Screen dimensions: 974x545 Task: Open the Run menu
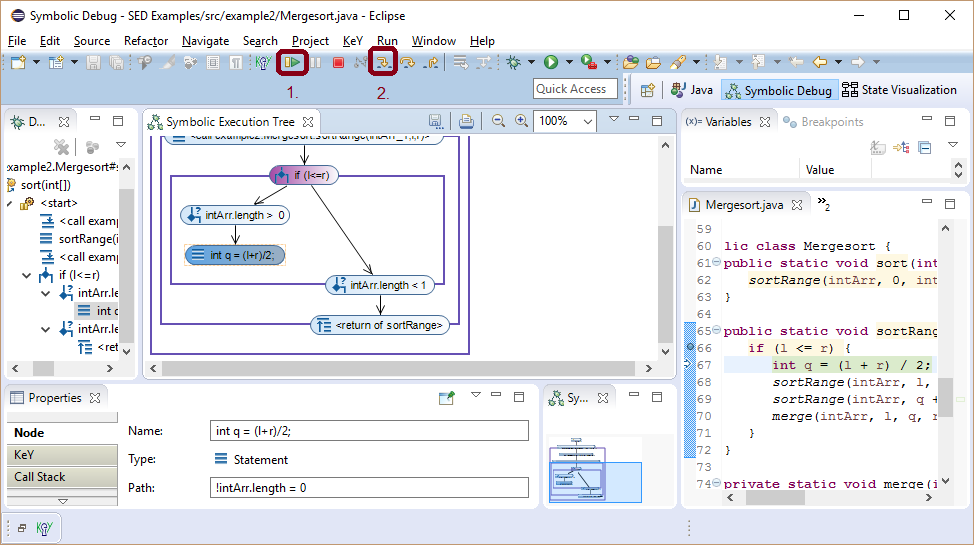387,41
